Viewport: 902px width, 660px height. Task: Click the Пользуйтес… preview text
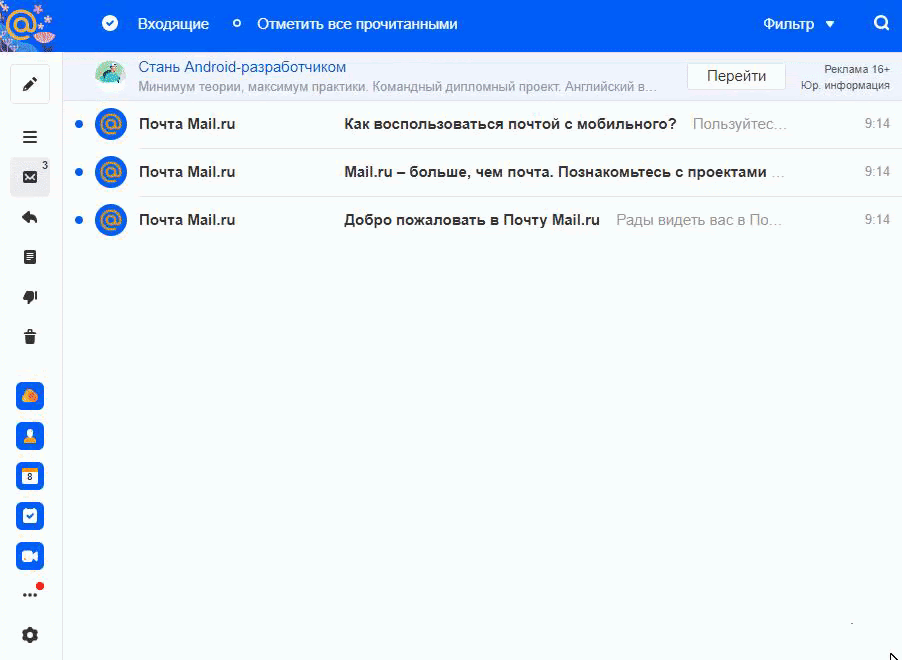click(x=739, y=124)
